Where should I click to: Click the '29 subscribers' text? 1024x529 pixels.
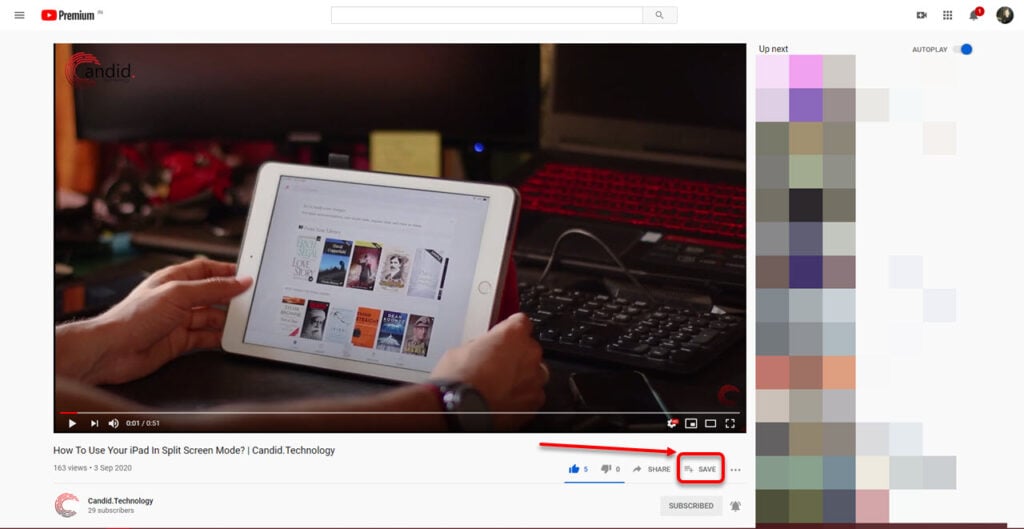111,511
